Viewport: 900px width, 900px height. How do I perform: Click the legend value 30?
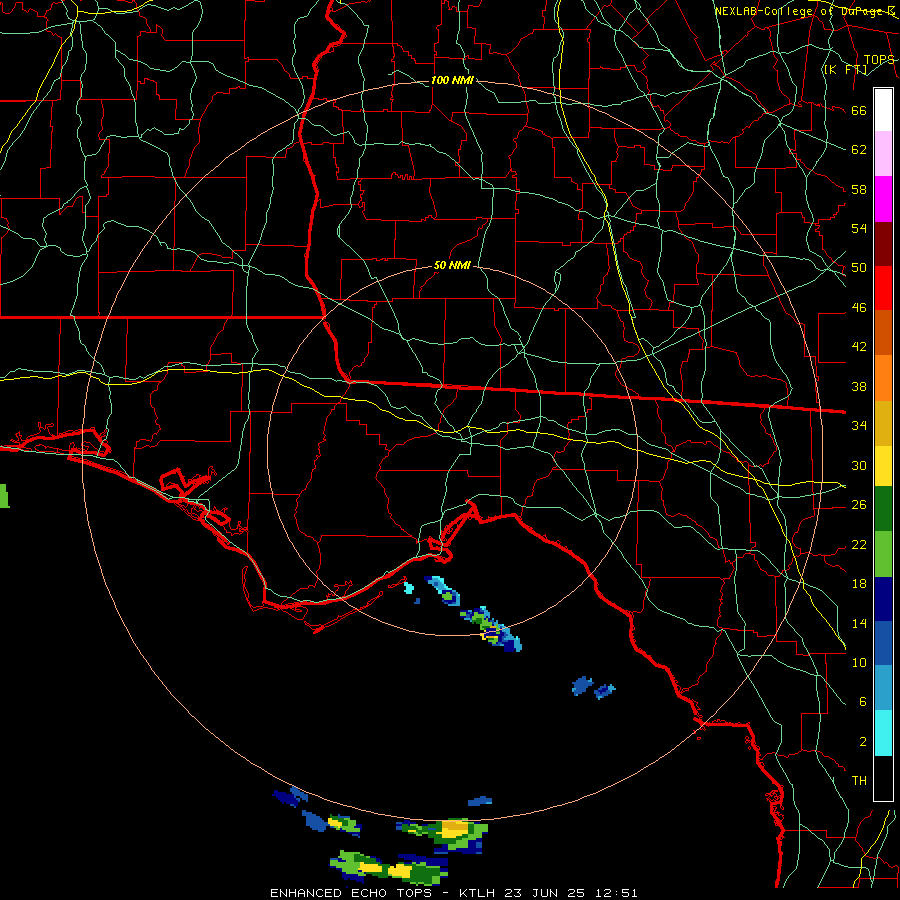pos(859,465)
